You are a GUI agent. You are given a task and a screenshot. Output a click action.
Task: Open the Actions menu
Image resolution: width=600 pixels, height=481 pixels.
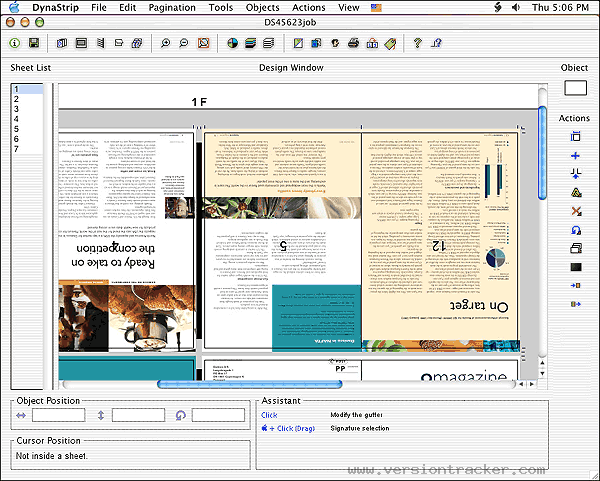309,7
